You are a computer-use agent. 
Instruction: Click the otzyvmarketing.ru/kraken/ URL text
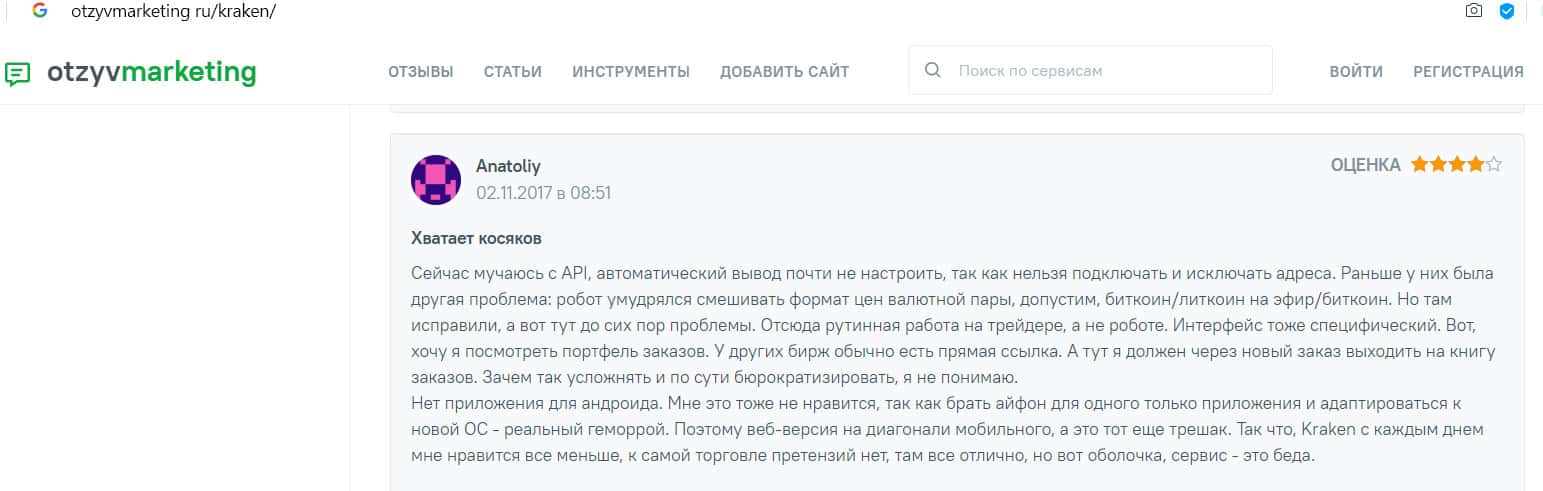point(173,12)
